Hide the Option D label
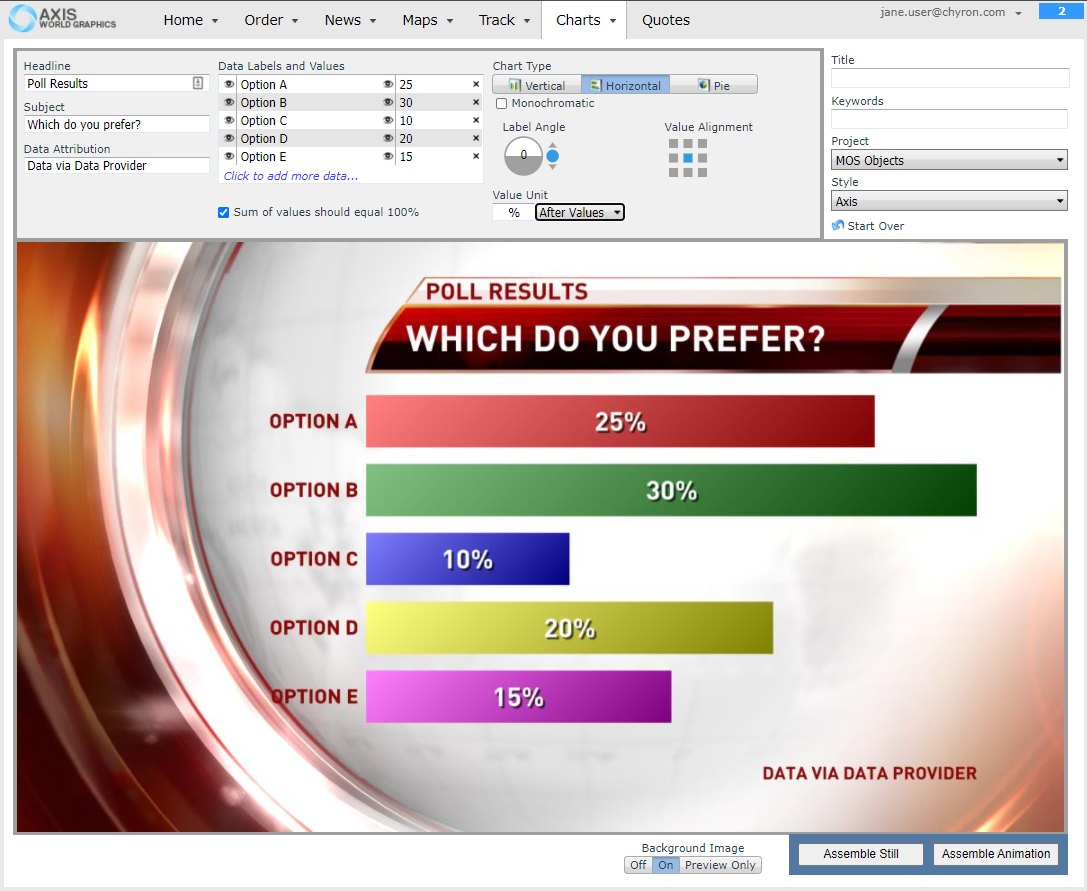This screenshot has height=891, width=1087. (229, 138)
